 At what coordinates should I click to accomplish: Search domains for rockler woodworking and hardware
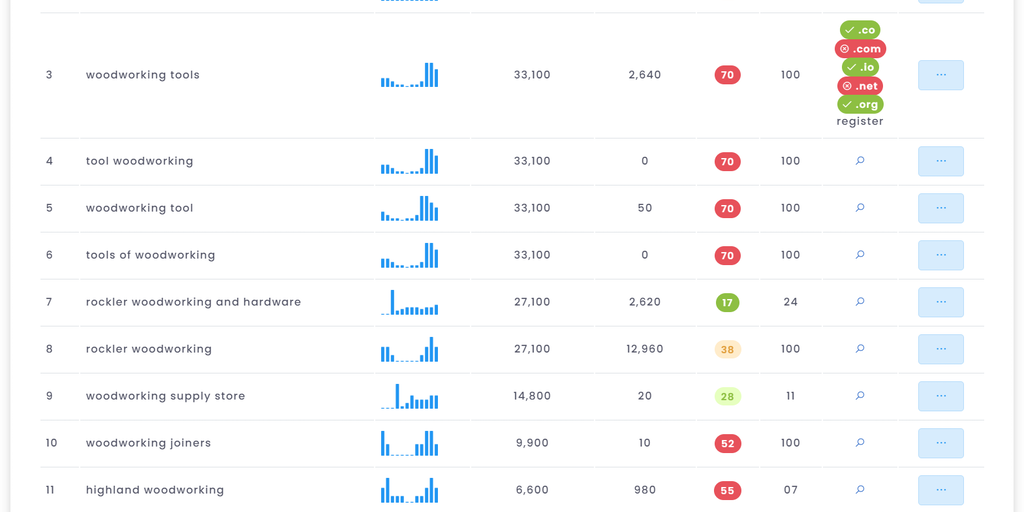tap(860, 302)
